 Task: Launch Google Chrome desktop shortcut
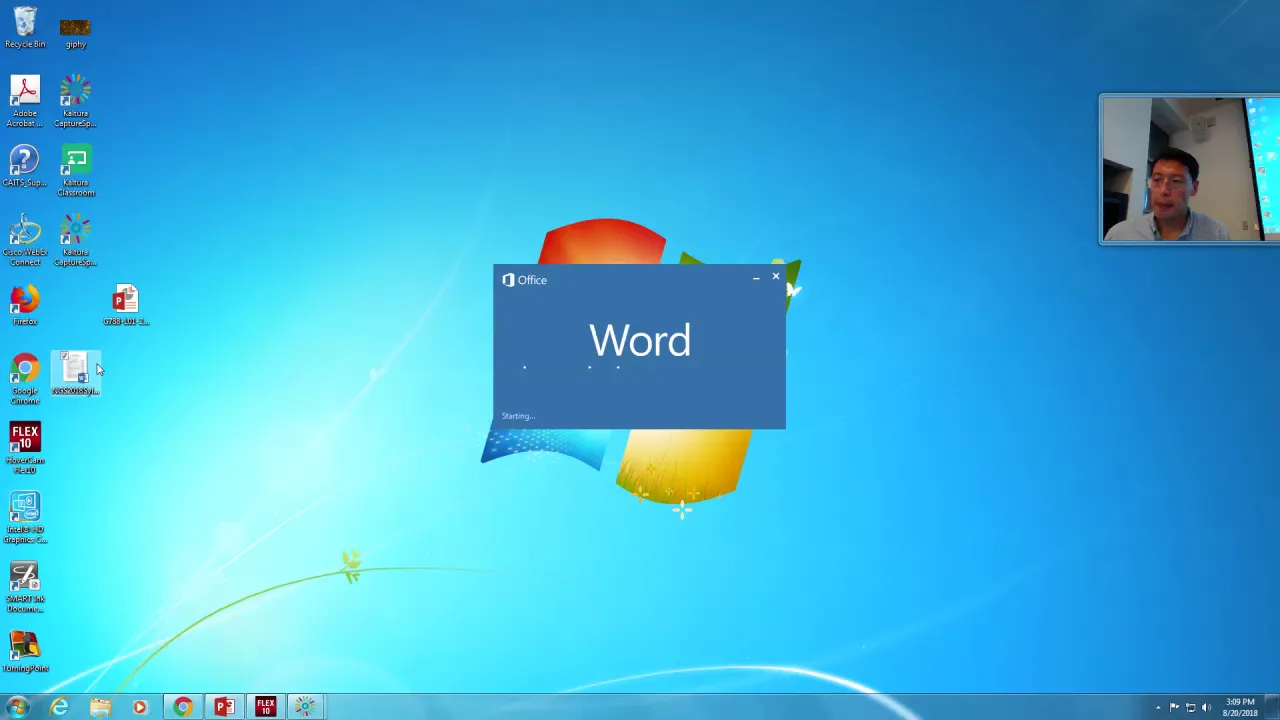25,379
